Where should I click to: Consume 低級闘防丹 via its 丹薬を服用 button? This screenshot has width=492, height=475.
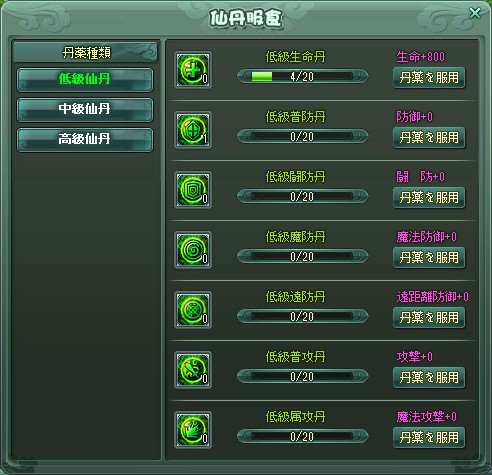tap(429, 198)
